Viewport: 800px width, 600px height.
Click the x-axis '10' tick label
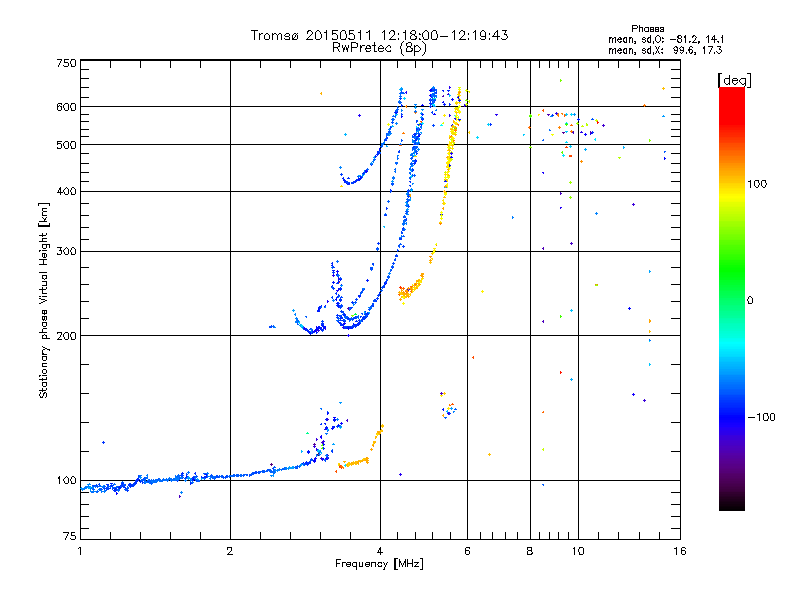tap(578, 551)
